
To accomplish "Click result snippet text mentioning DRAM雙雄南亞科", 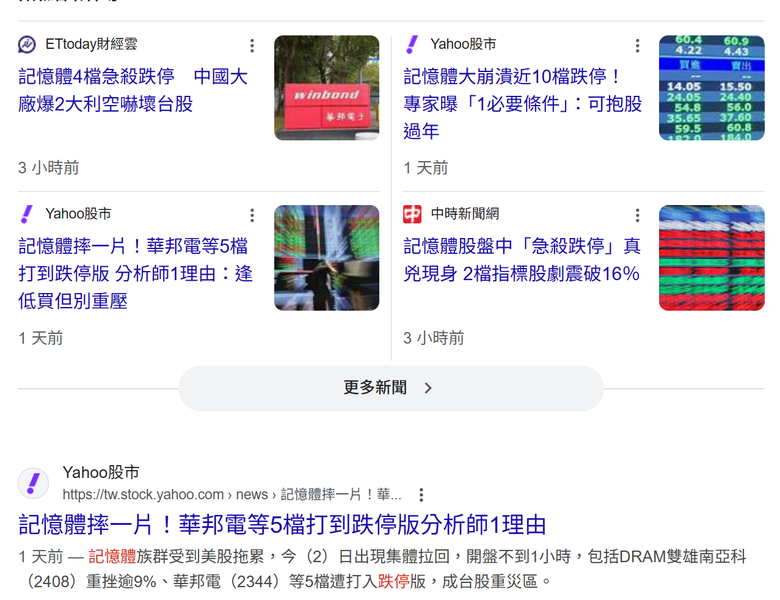I will [x=383, y=569].
